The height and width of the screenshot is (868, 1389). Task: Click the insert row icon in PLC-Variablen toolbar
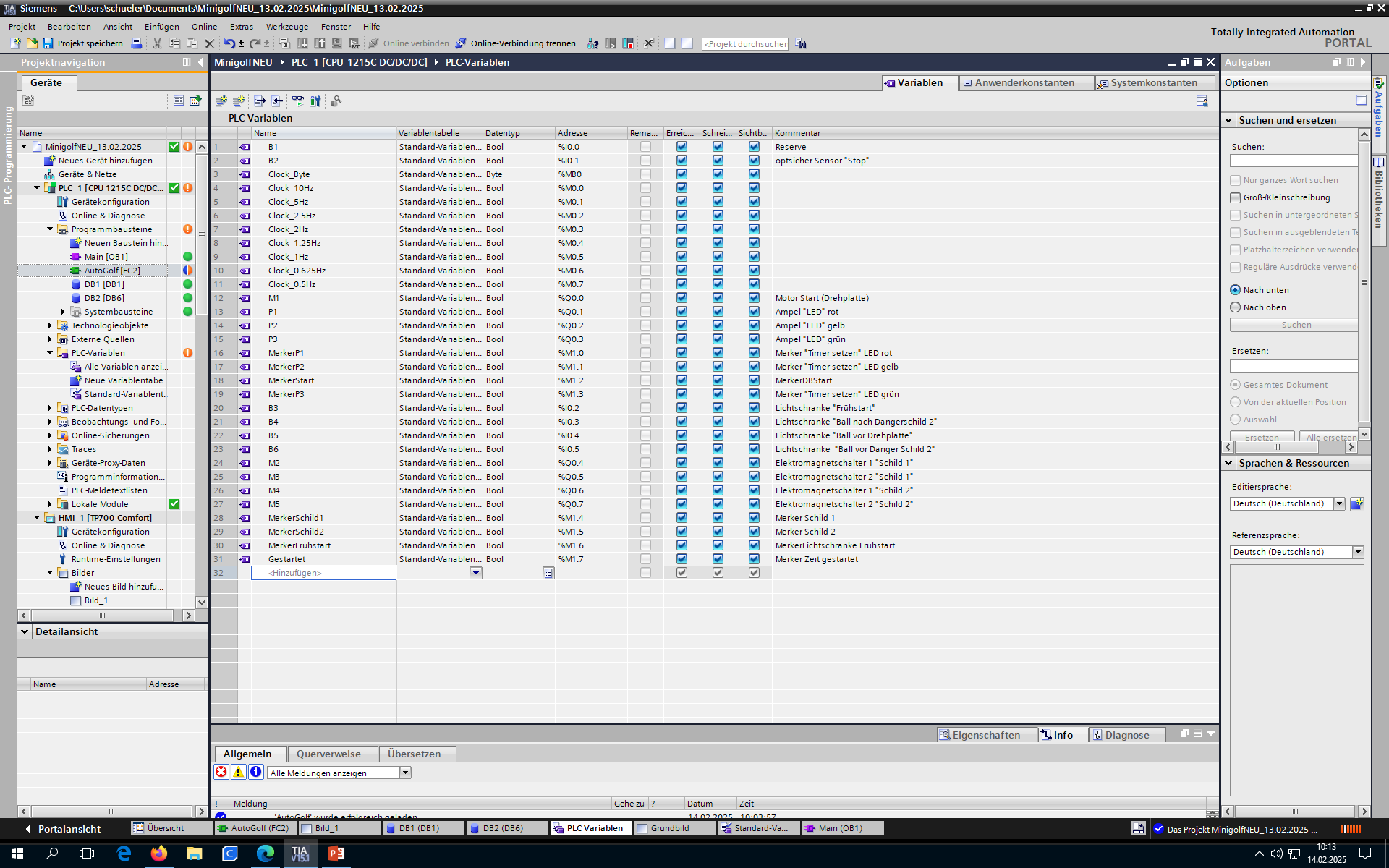pos(221,101)
